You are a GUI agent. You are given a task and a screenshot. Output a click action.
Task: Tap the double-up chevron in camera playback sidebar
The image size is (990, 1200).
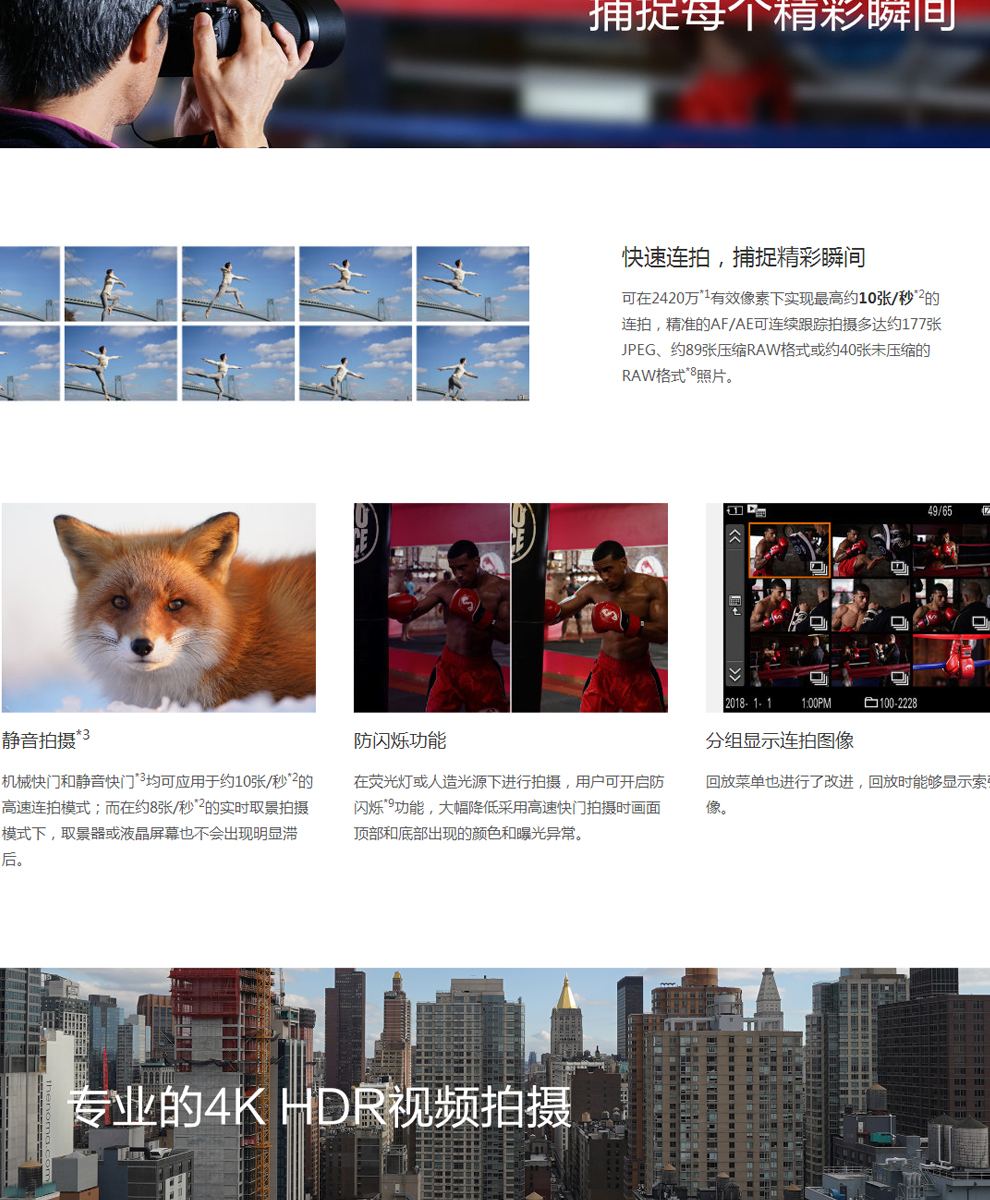[x=735, y=537]
